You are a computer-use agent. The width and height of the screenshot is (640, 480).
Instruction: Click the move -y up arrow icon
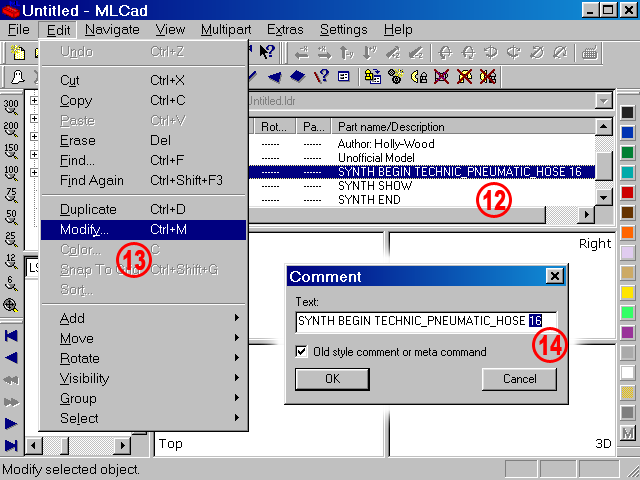(347, 53)
